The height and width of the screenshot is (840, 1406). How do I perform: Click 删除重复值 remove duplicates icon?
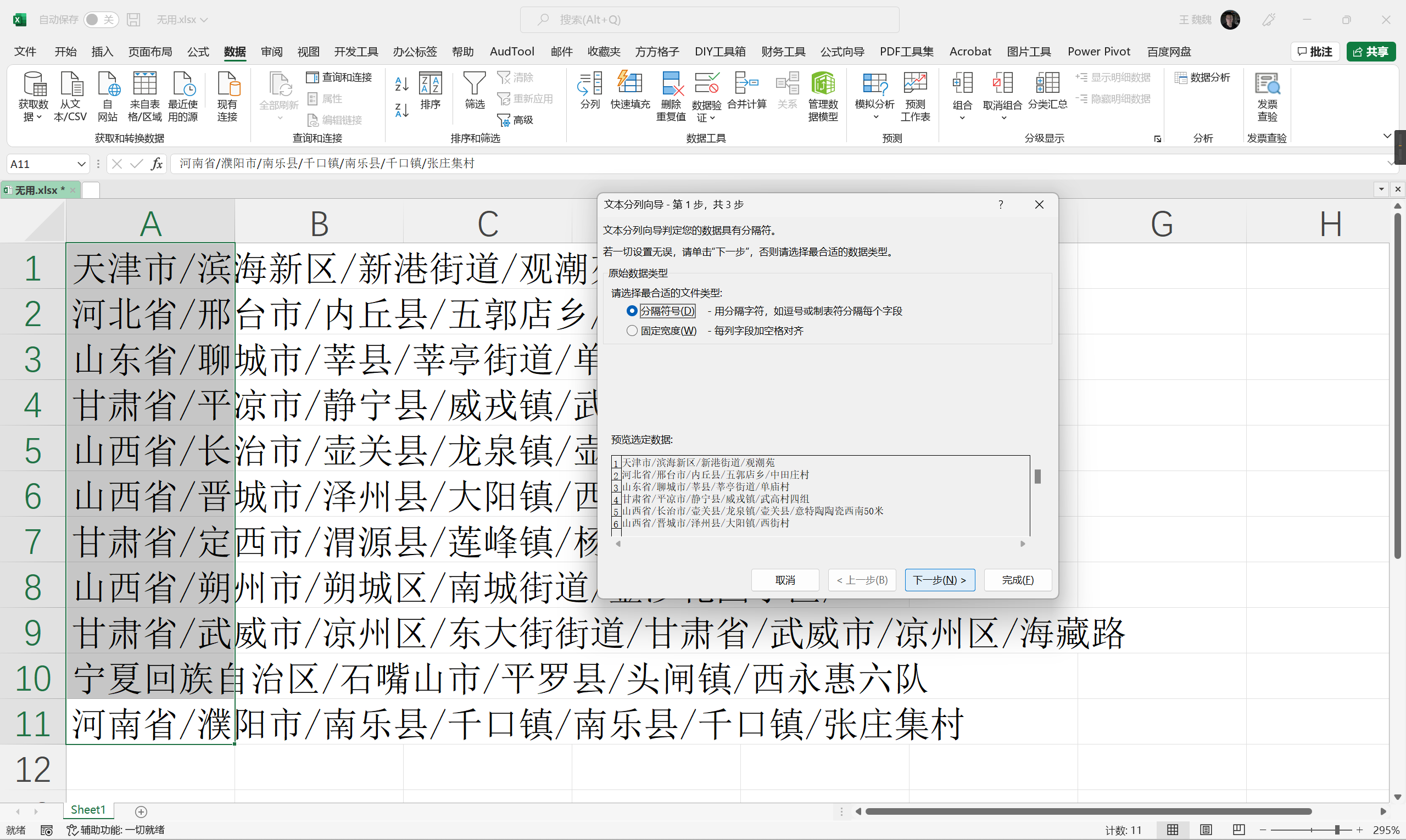671,85
